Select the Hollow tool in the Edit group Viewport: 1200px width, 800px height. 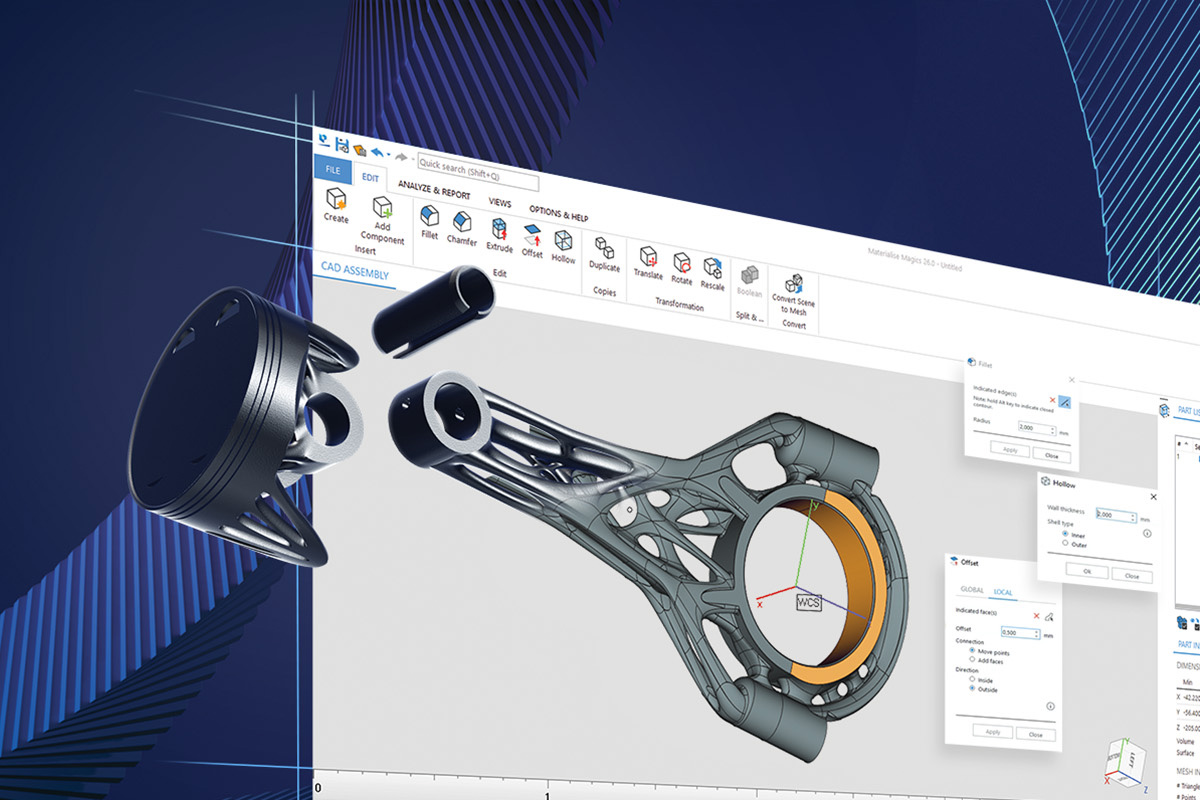click(563, 242)
